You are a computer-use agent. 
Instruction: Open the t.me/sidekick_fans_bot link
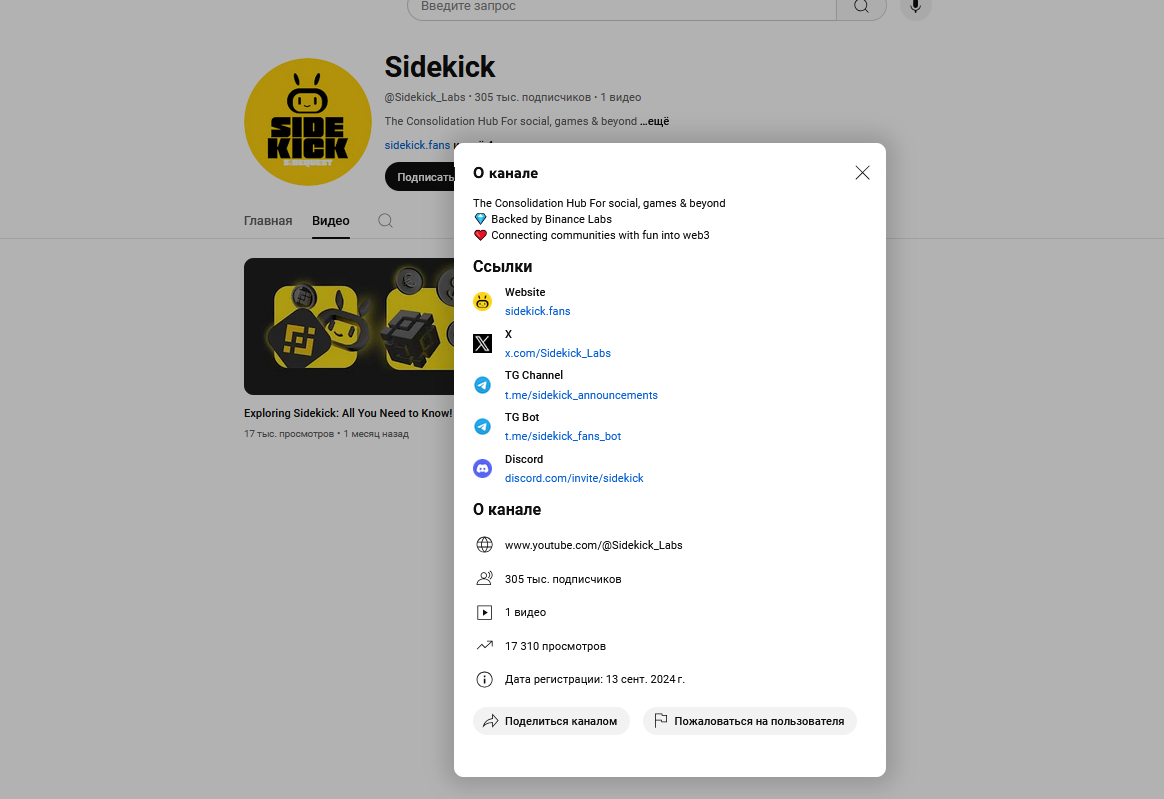pyautogui.click(x=563, y=436)
